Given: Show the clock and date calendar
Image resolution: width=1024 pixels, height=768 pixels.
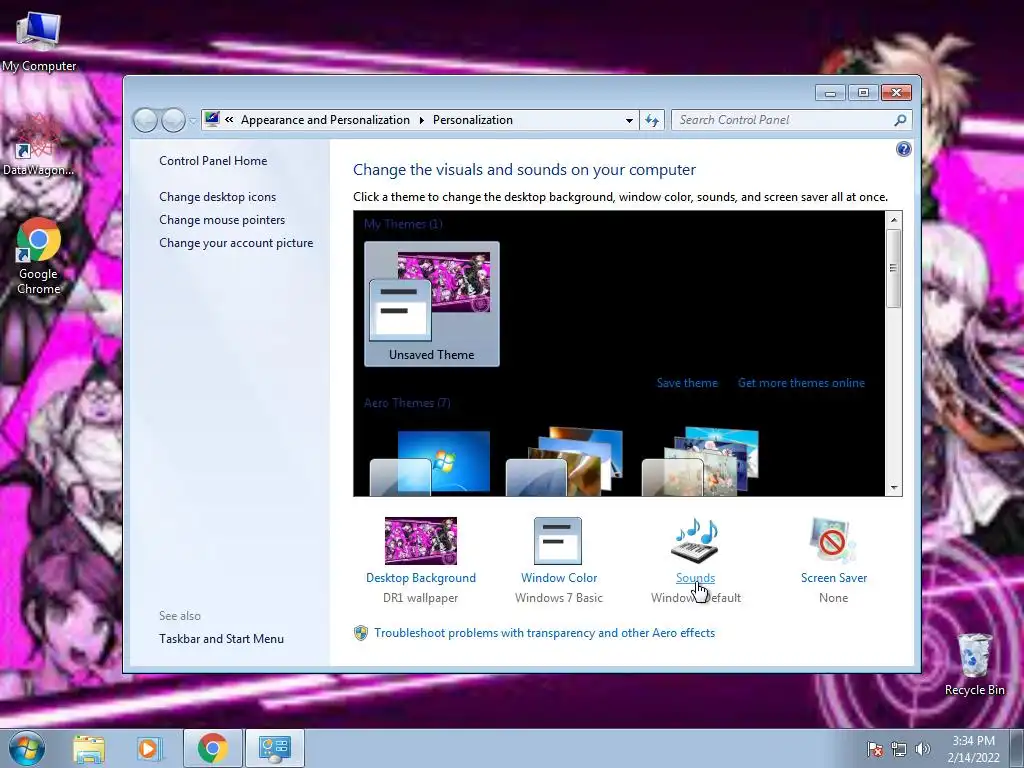Looking at the screenshot, I should point(973,749).
